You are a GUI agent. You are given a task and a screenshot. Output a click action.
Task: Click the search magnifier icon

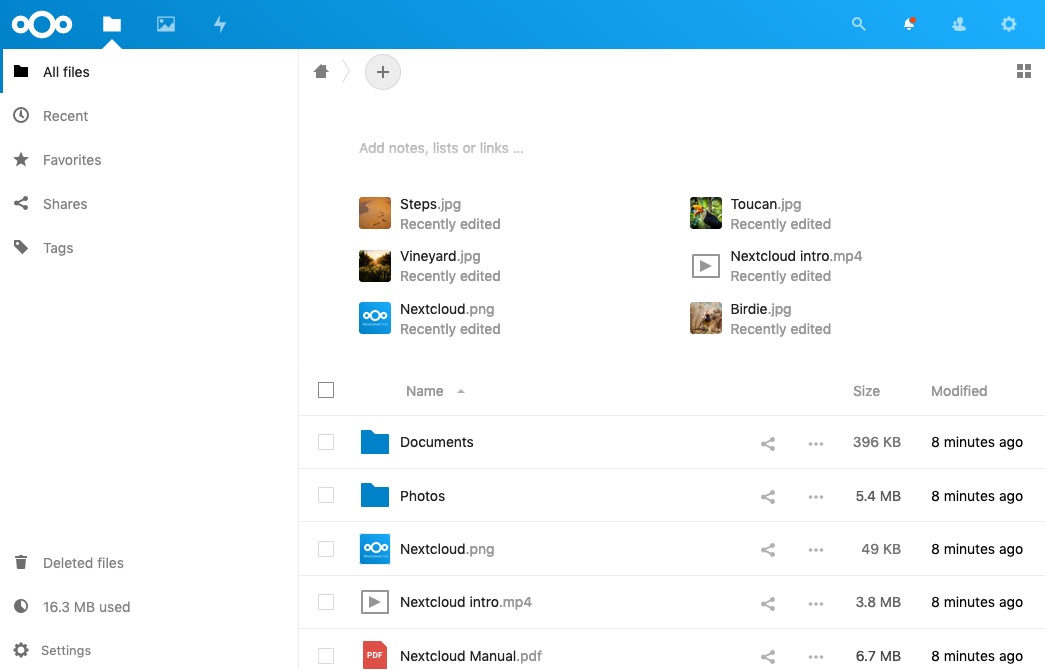tap(858, 24)
